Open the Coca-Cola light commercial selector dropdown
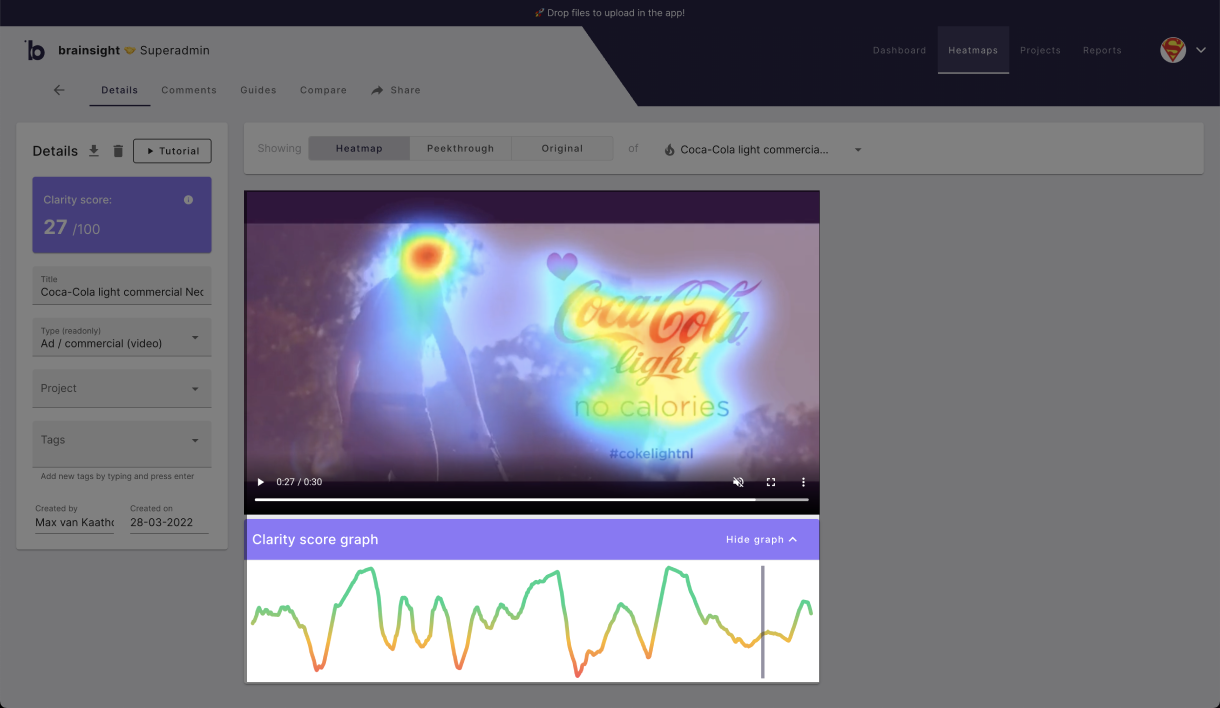 click(x=762, y=150)
